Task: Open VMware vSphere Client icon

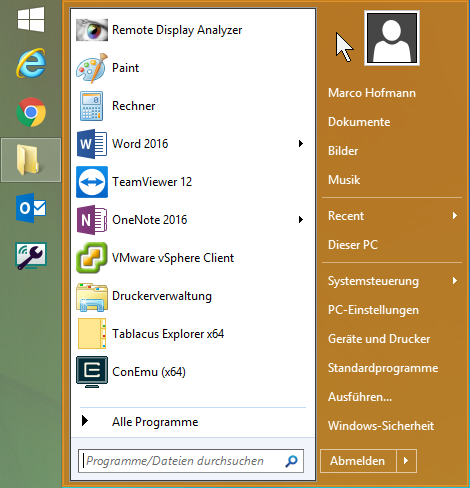Action: pos(92,258)
